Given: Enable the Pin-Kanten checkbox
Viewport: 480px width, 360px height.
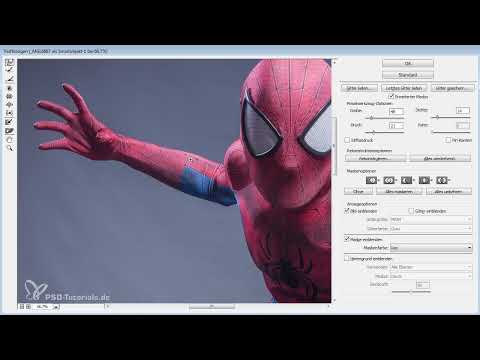Looking at the screenshot, I should pos(448,140).
